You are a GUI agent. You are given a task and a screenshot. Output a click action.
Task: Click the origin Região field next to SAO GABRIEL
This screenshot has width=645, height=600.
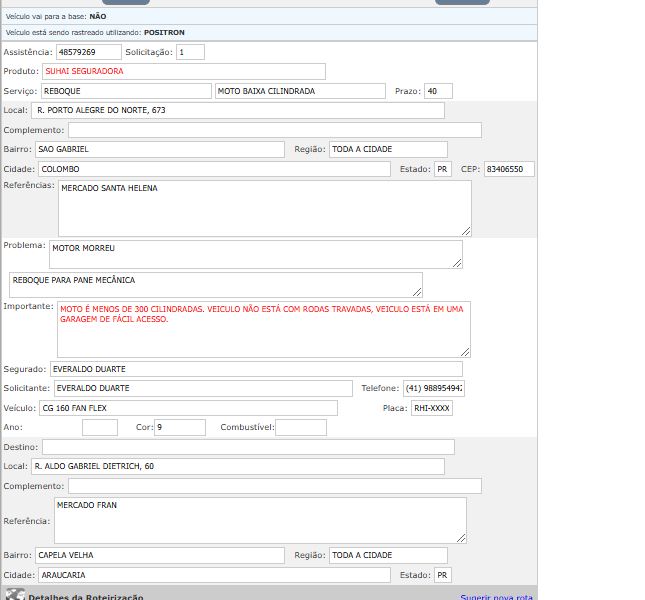[x=388, y=149]
